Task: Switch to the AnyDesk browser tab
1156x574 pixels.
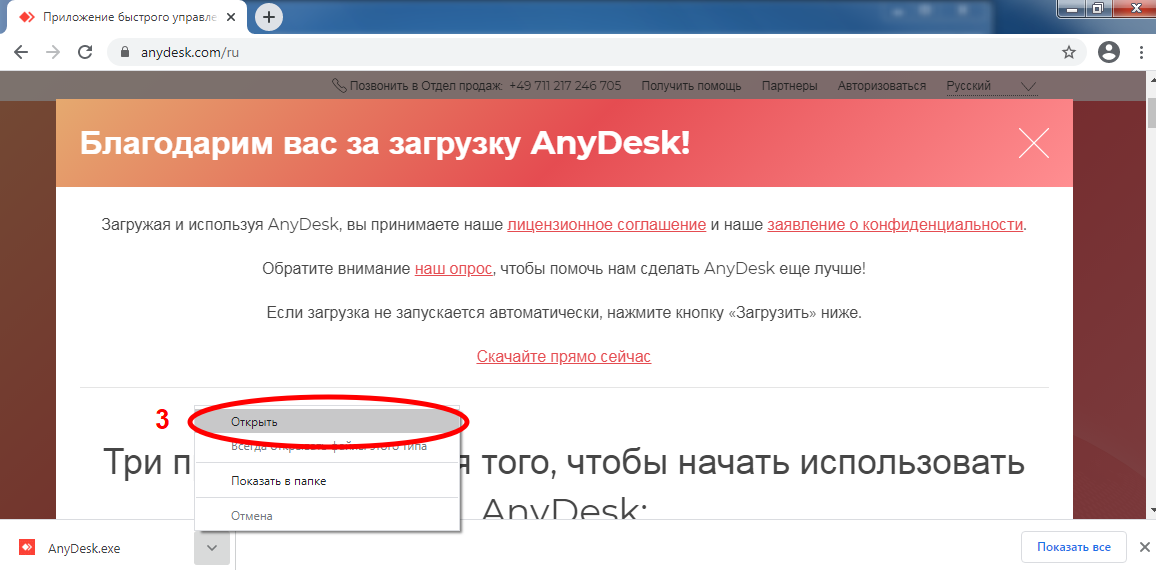Action: (125, 17)
